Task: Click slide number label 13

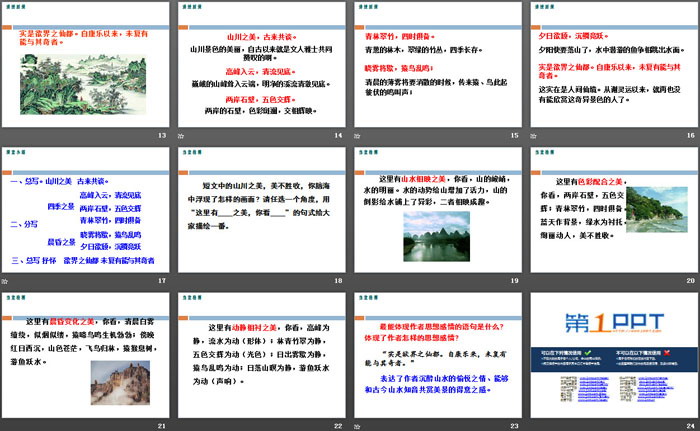Action: point(162,135)
